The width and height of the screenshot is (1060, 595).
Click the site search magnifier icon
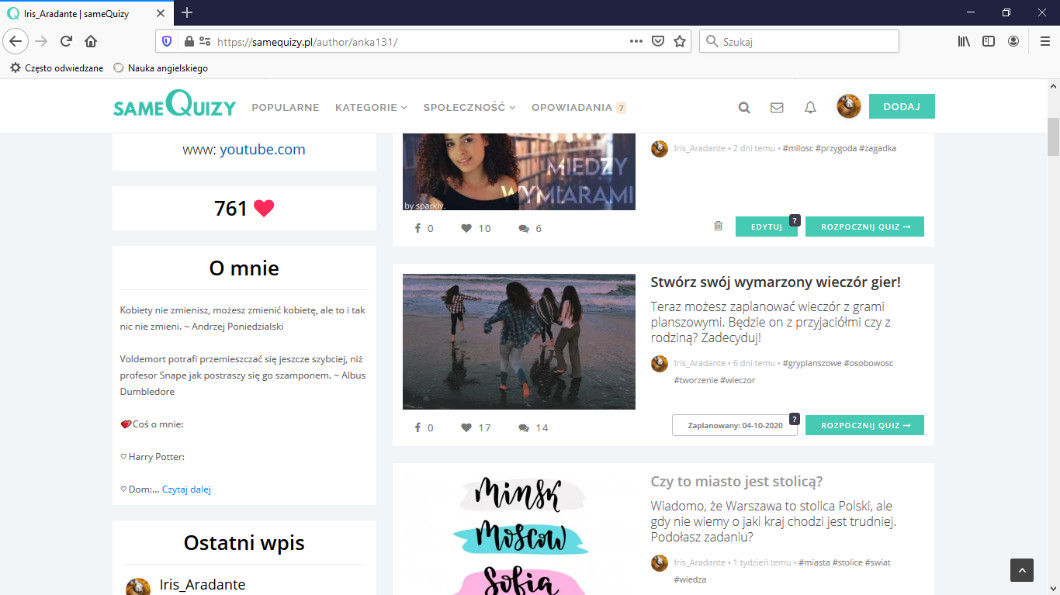pos(744,108)
